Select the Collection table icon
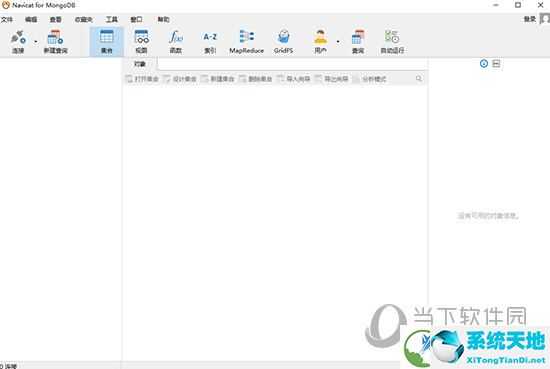The height and width of the screenshot is (369, 550). tap(107, 37)
